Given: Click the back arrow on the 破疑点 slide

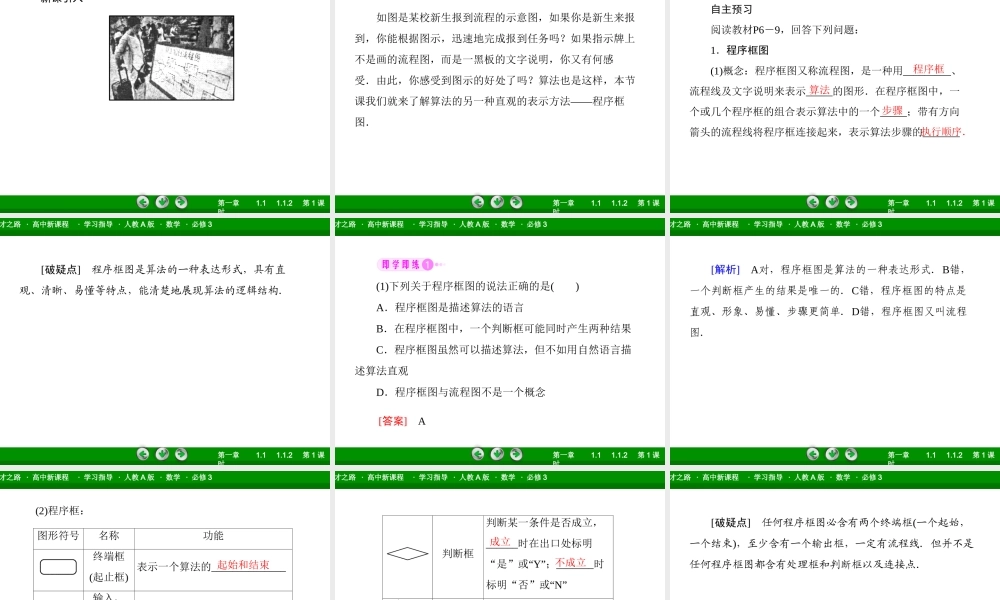Looking at the screenshot, I should tap(143, 454).
